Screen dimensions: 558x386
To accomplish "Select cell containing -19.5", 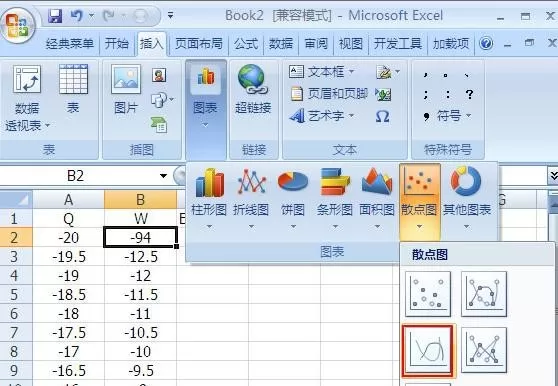I will coord(68,257).
